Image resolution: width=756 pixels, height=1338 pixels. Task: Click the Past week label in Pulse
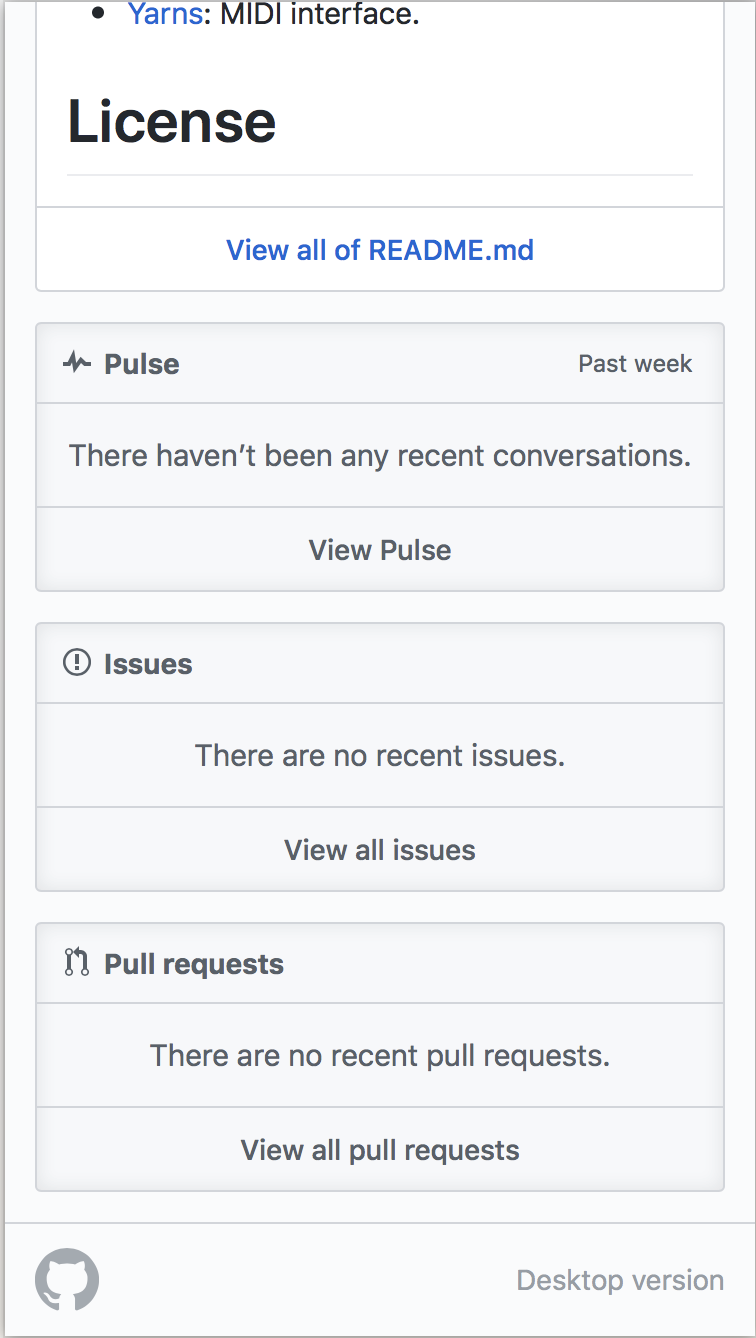pyautogui.click(x=635, y=364)
